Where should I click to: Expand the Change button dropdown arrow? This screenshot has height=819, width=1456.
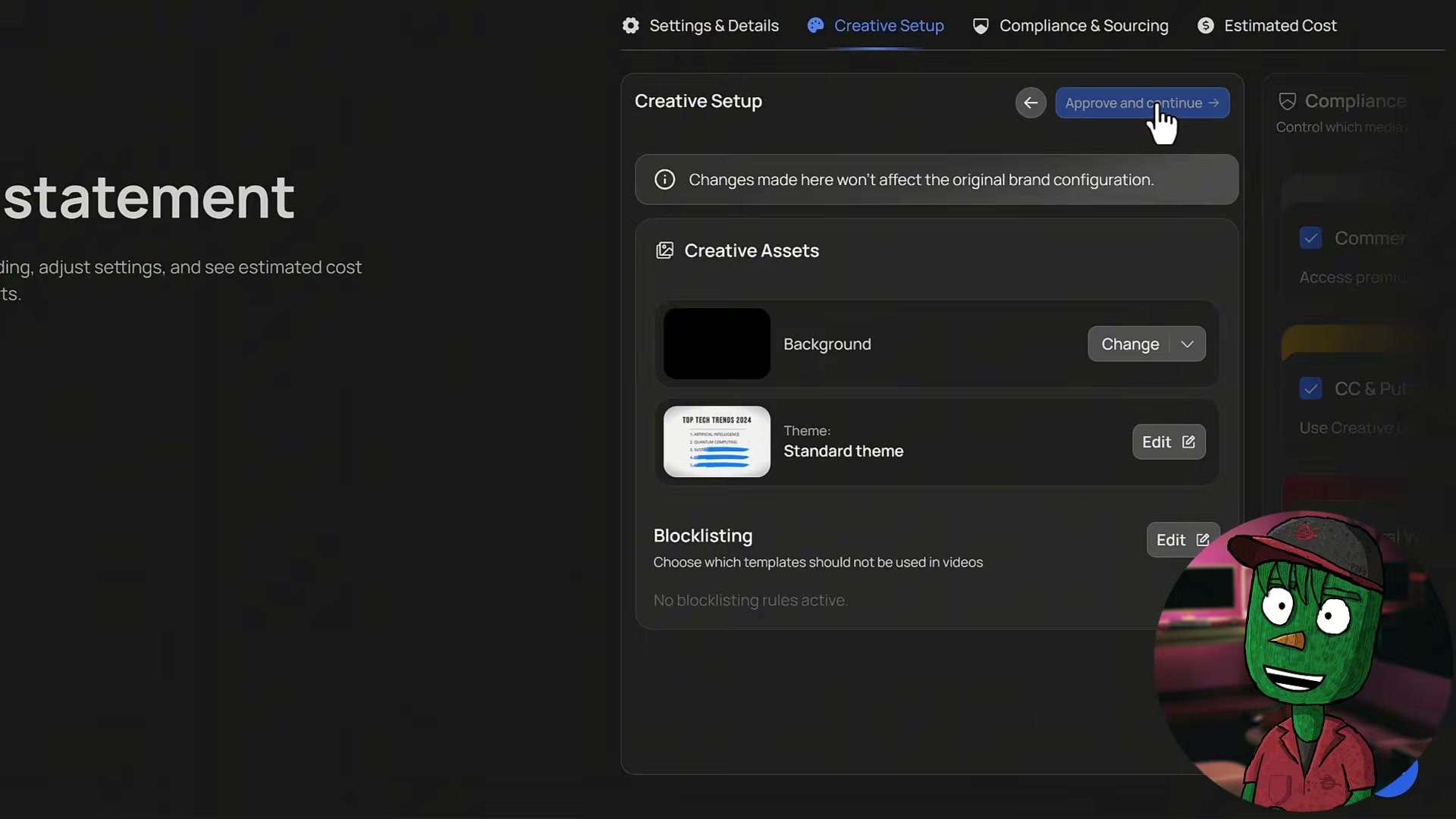click(x=1188, y=344)
